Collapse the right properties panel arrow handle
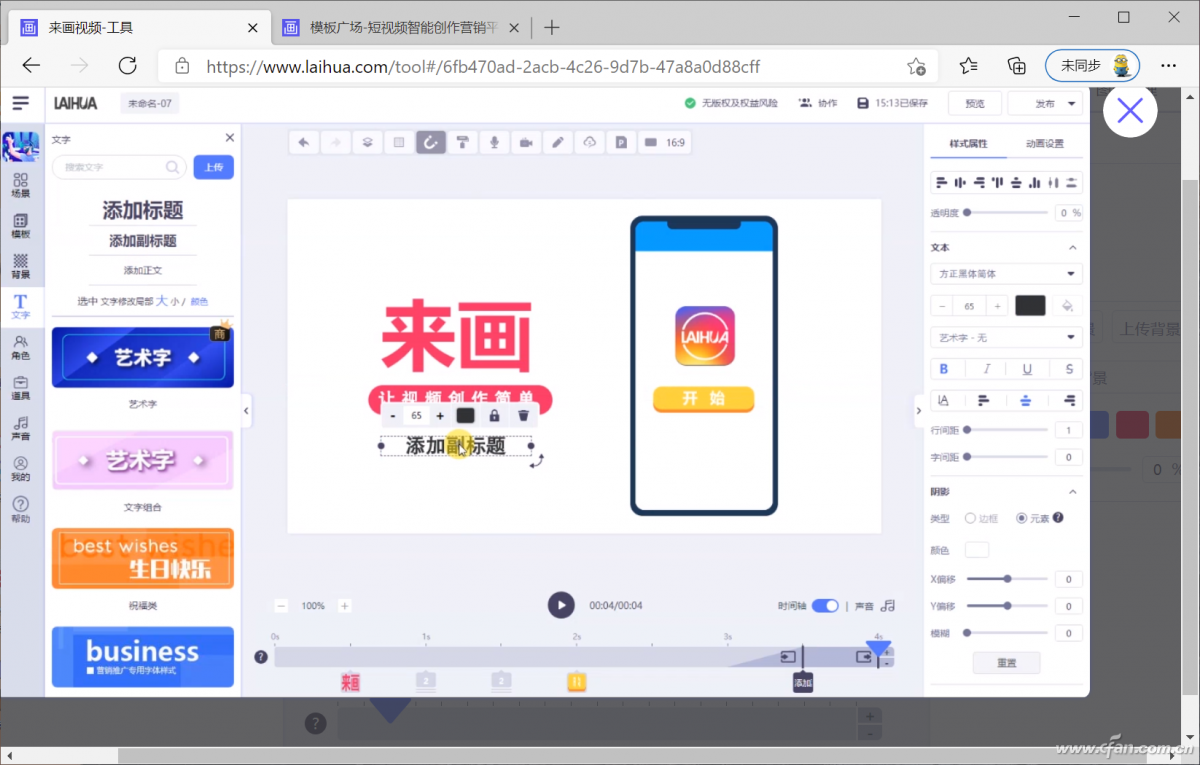Viewport: 1200px width, 765px height. pos(918,410)
